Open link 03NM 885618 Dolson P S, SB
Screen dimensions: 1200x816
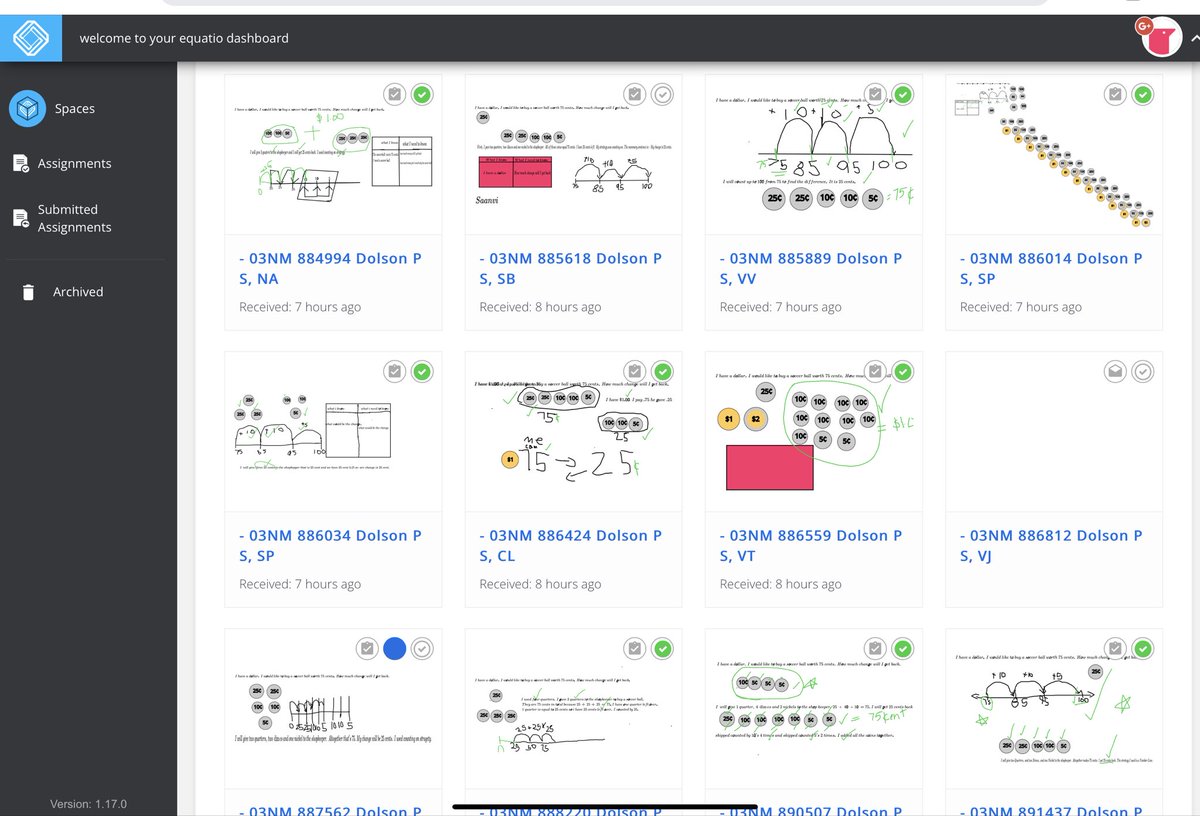571,268
